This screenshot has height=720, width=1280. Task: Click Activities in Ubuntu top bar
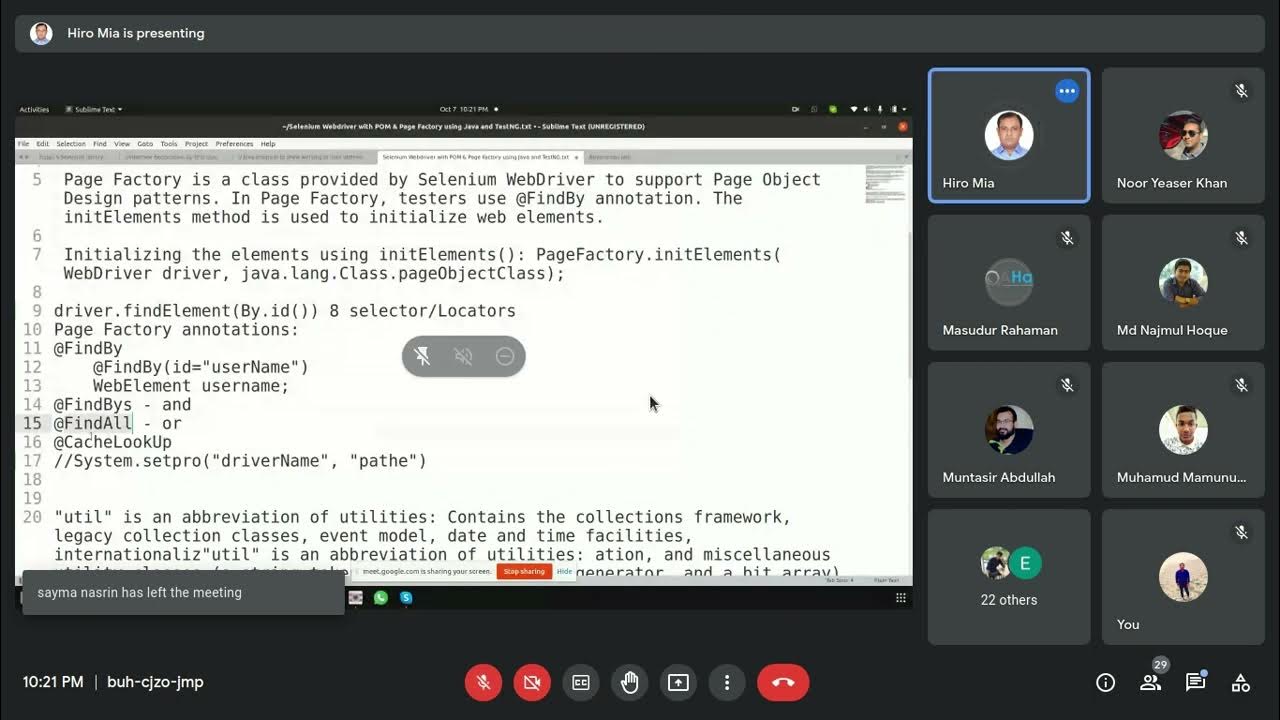point(34,109)
